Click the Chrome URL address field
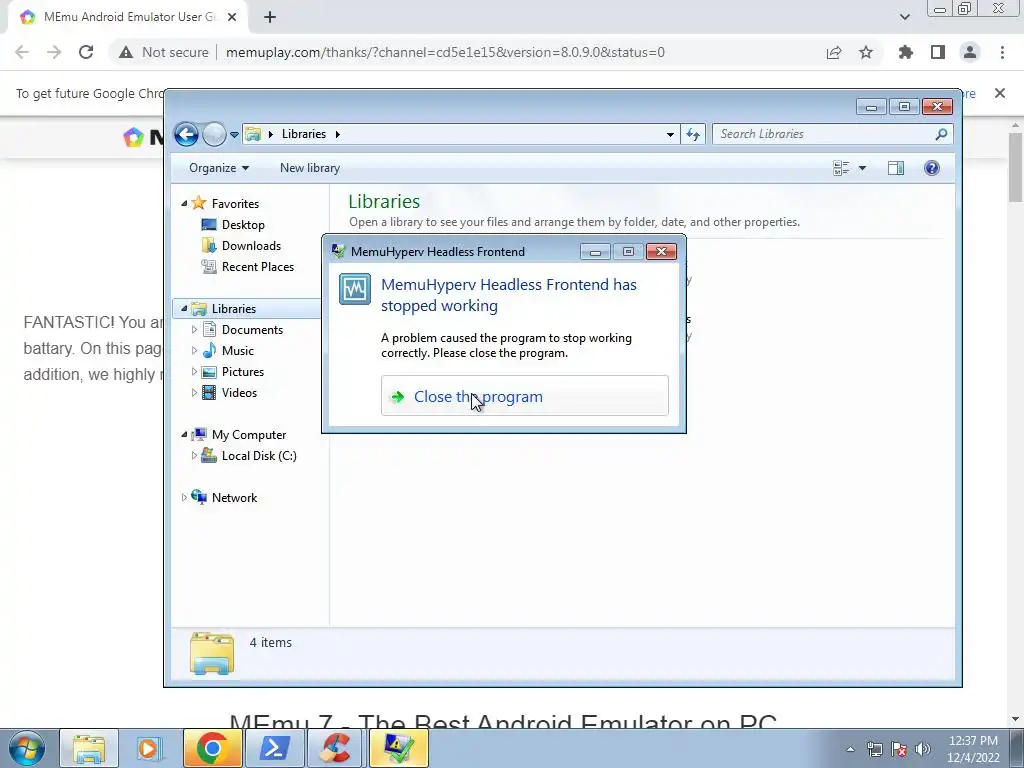This screenshot has height=768, width=1024. (445, 52)
